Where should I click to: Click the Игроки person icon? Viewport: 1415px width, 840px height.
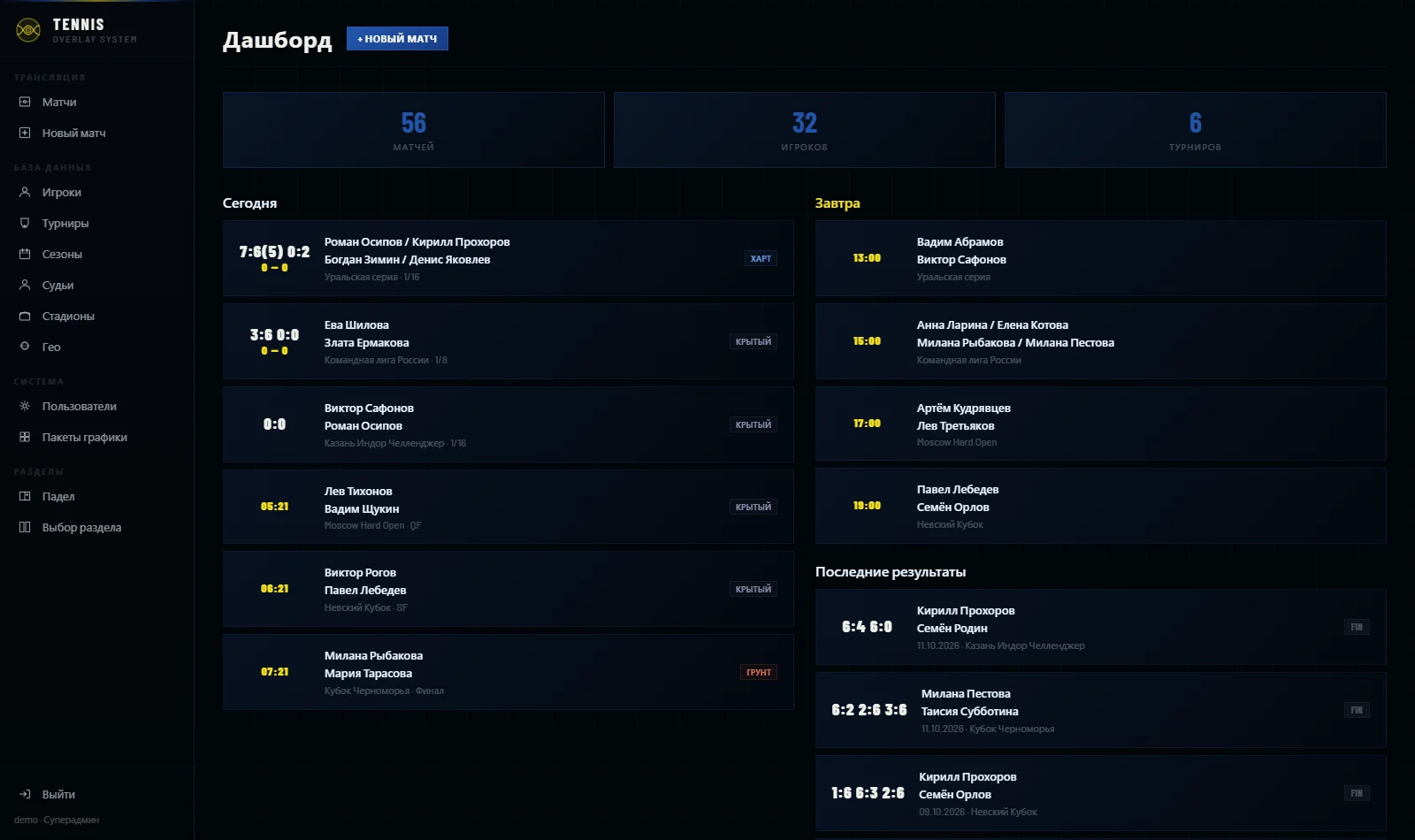point(25,192)
